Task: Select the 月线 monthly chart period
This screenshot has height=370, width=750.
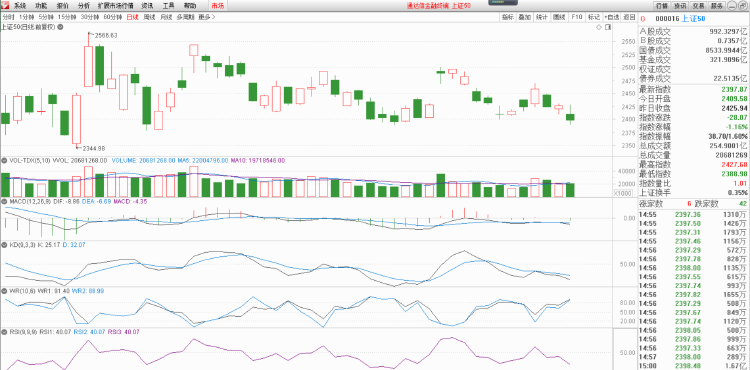Action: [x=166, y=17]
